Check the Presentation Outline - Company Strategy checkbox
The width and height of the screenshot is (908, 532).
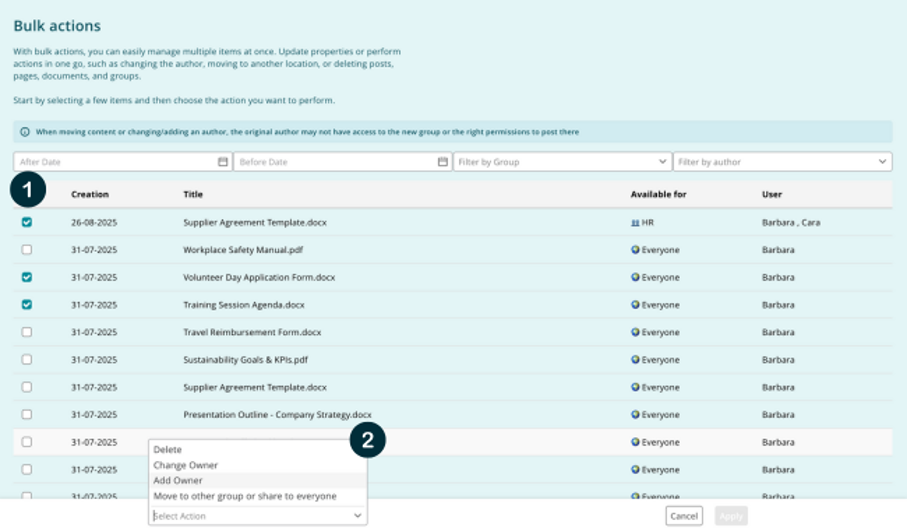[x=27, y=415]
